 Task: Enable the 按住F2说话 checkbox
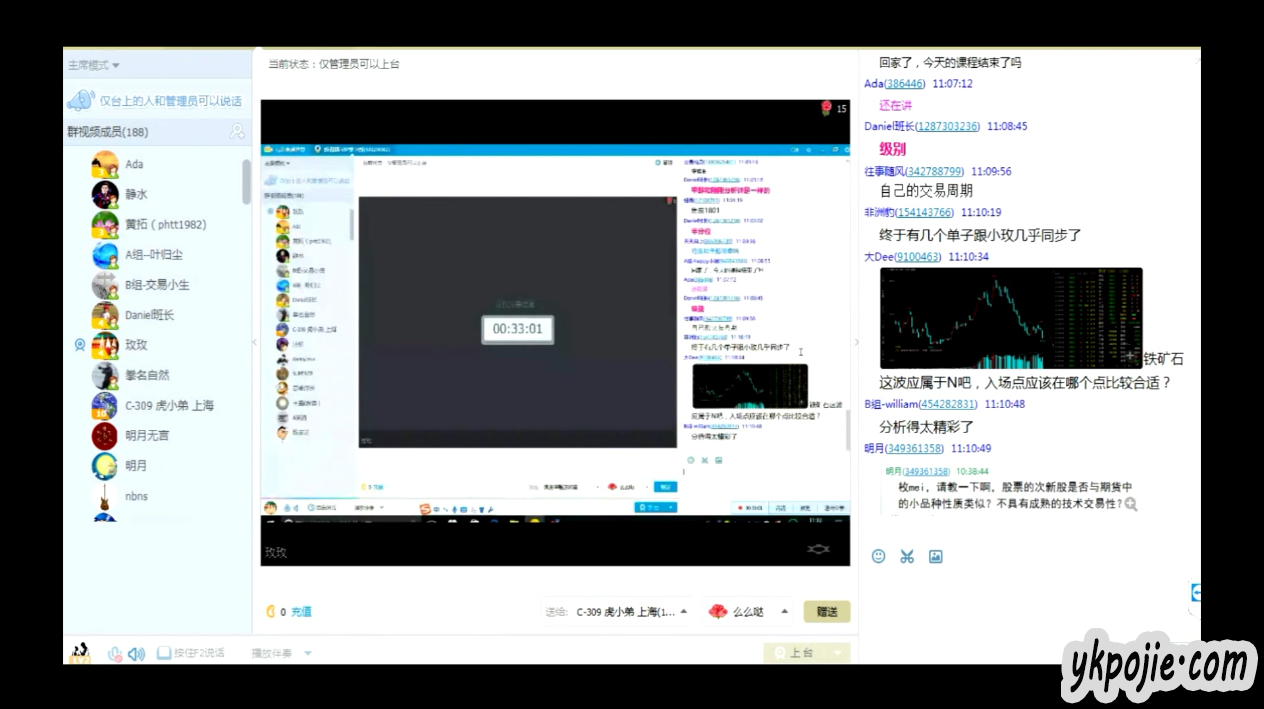(164, 653)
